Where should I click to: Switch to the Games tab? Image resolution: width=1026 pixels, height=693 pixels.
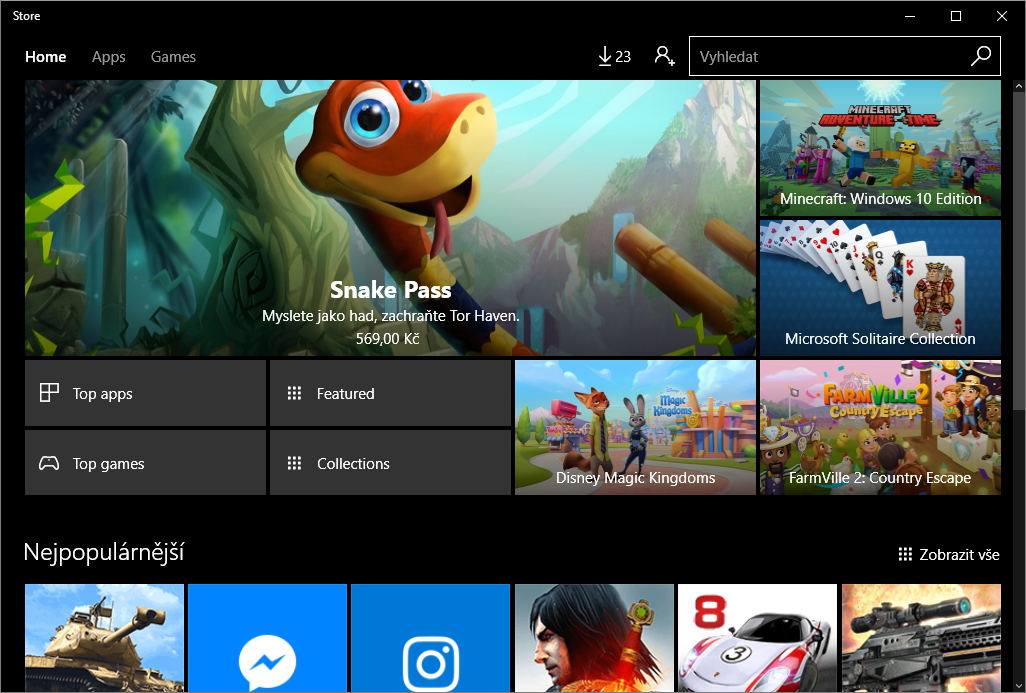[173, 57]
